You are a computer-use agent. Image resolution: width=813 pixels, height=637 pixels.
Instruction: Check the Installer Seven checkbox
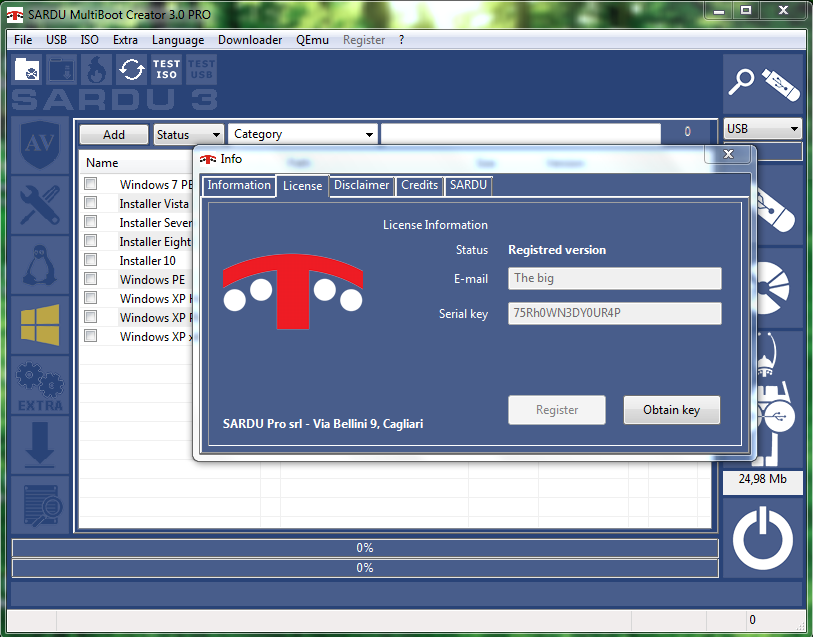pos(91,222)
